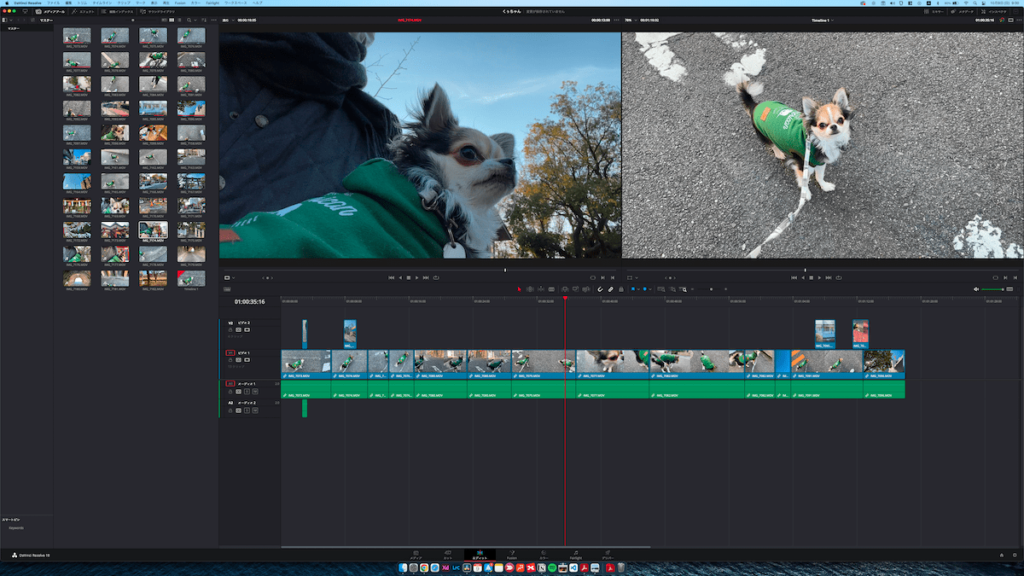Mute audio track A2
Viewport: 1024px width, 576px height.
(x=255, y=411)
